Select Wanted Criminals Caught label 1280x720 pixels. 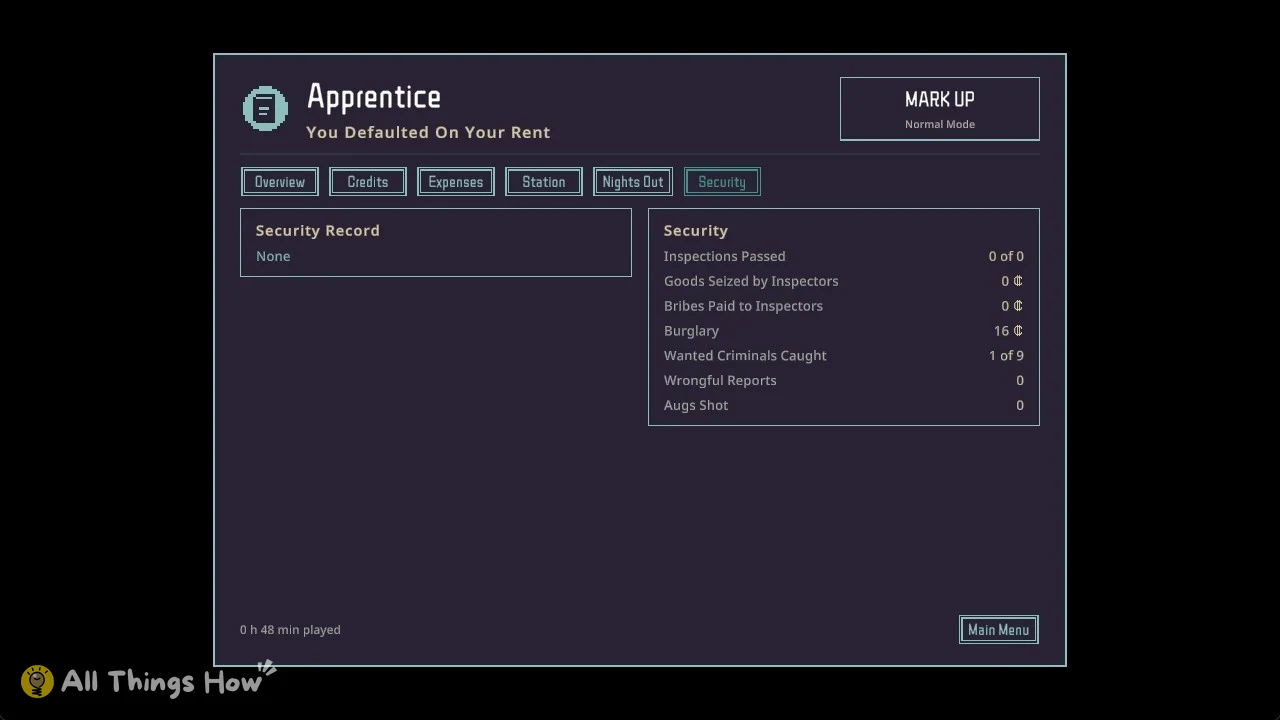click(x=745, y=355)
